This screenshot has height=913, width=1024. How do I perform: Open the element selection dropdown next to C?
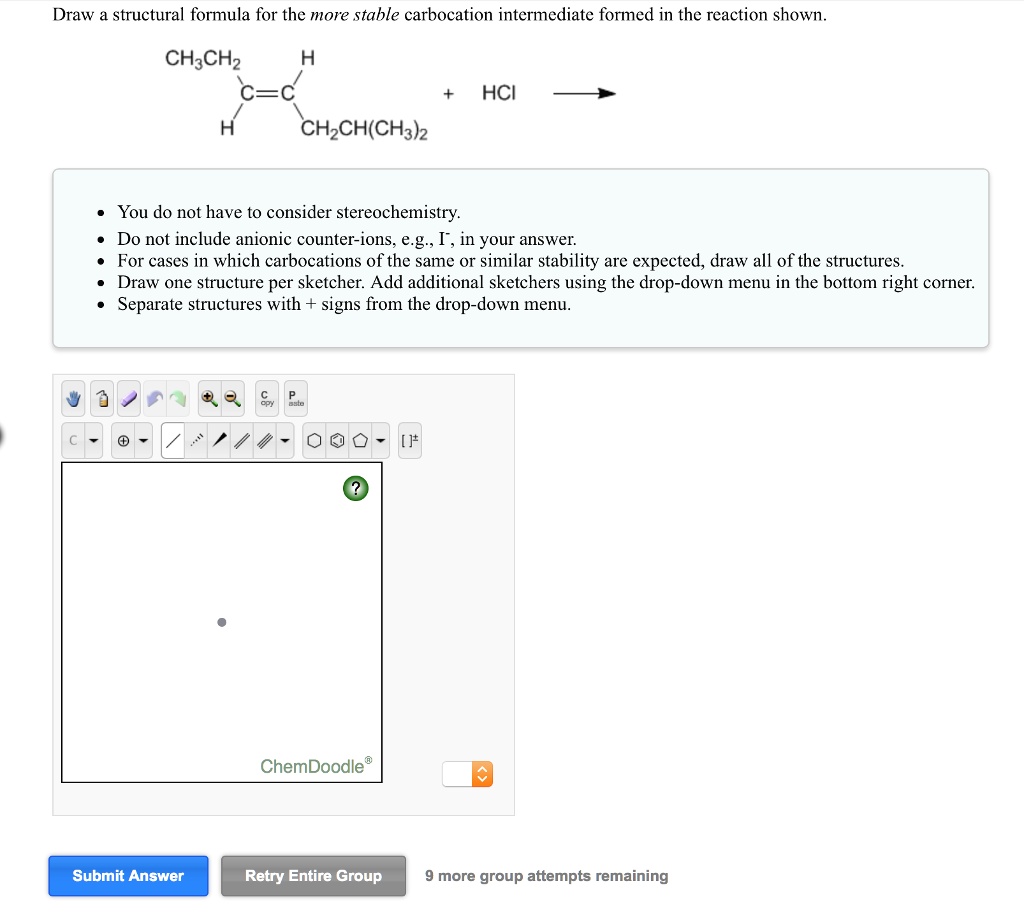(92, 440)
